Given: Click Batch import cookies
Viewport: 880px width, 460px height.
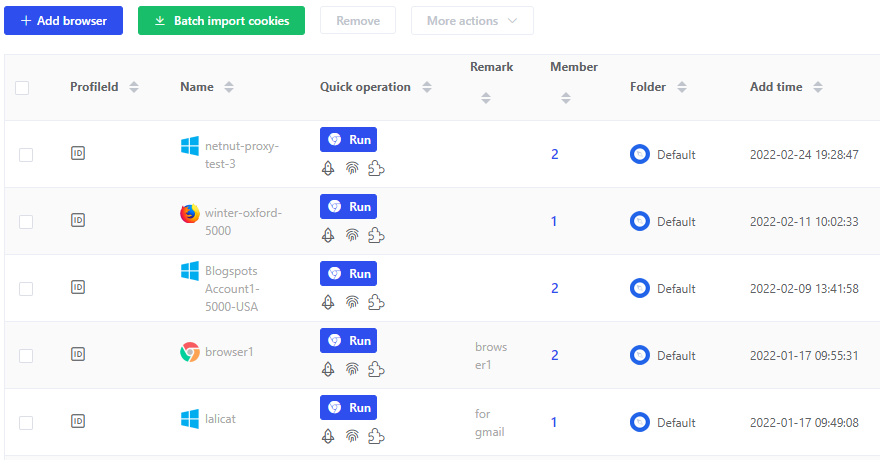Looking at the screenshot, I should click(x=221, y=20).
